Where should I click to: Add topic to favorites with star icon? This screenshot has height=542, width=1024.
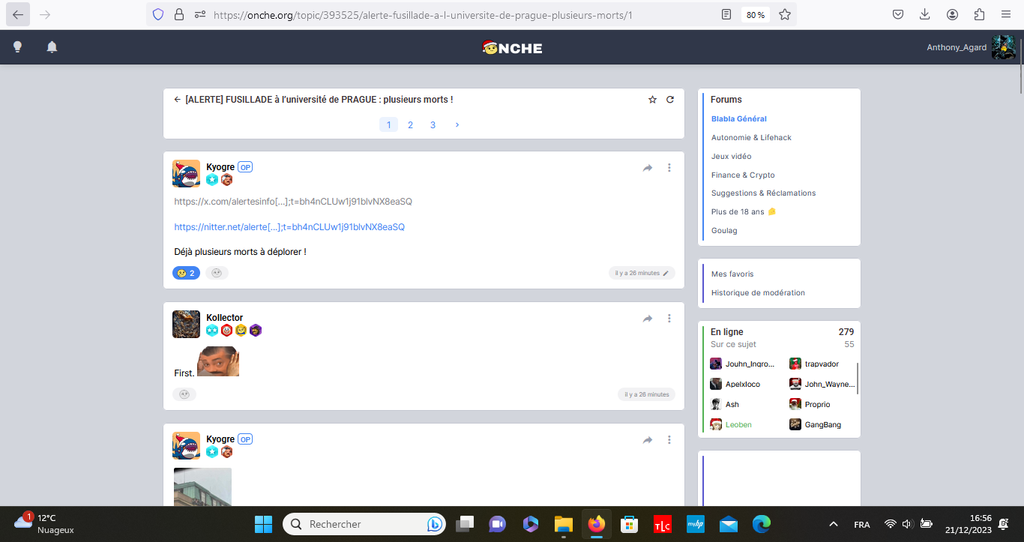pos(653,100)
